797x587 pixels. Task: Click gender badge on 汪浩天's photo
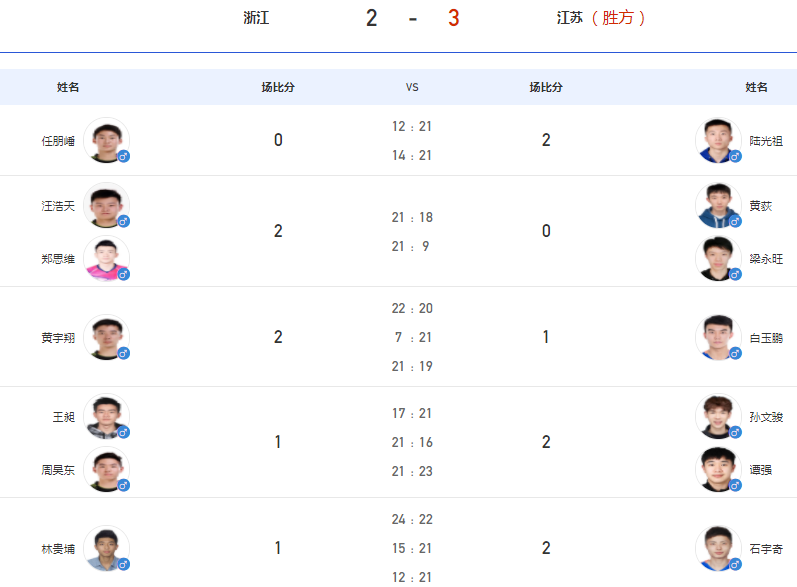[x=124, y=221]
